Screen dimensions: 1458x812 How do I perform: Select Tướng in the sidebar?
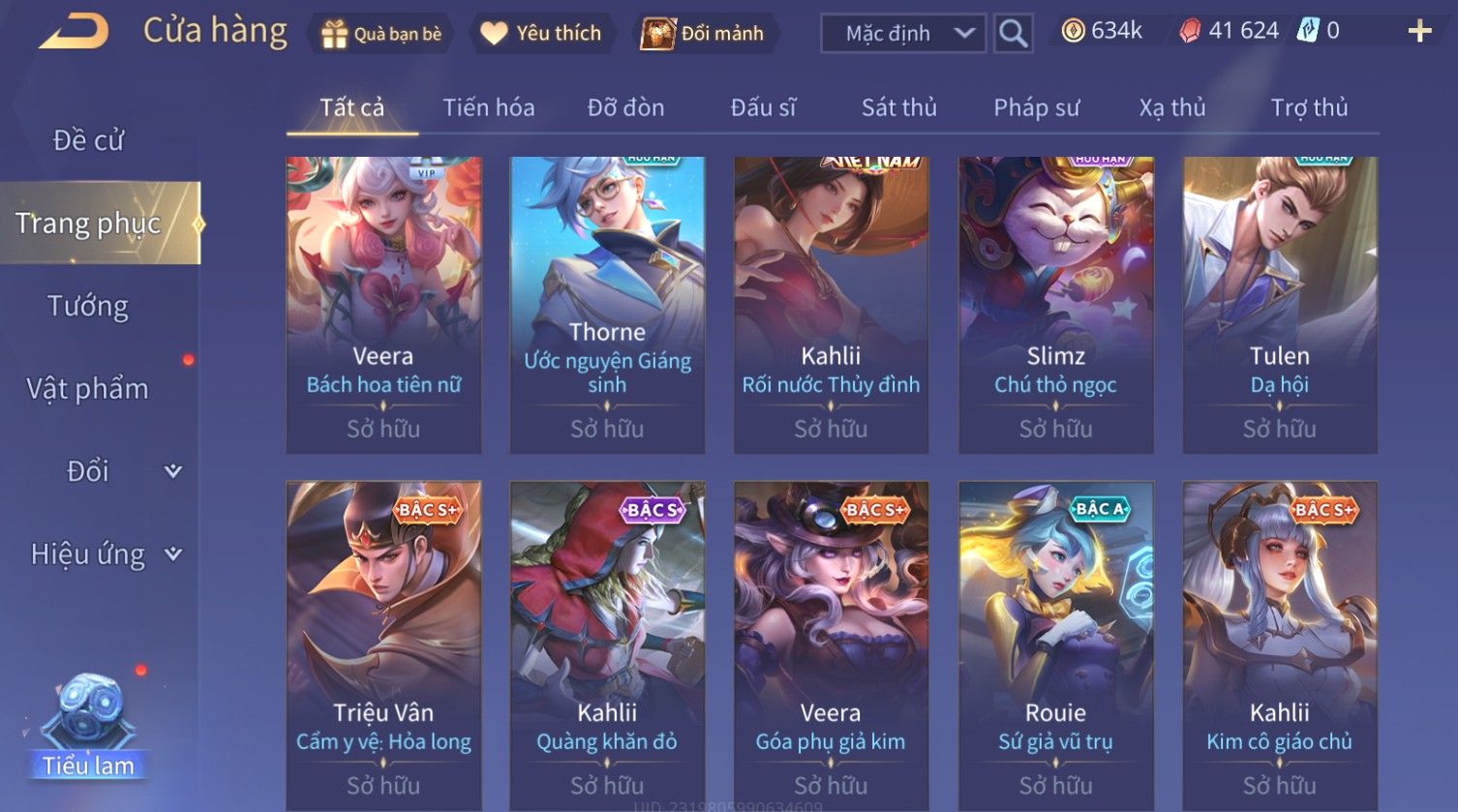pyautogui.click(x=88, y=306)
